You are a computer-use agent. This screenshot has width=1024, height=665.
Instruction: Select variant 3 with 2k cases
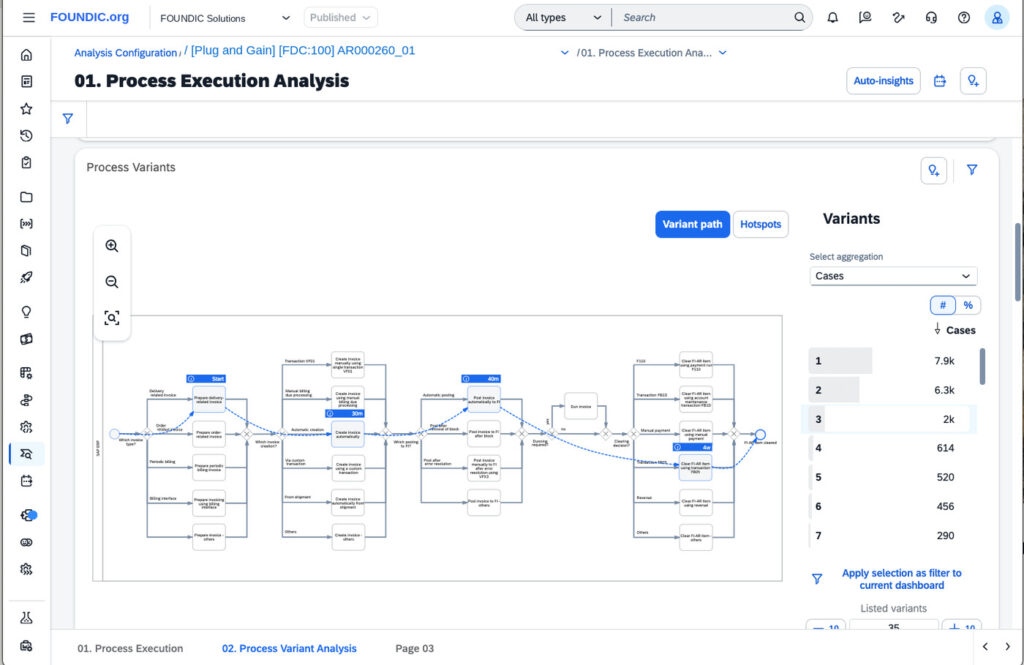(x=891, y=419)
